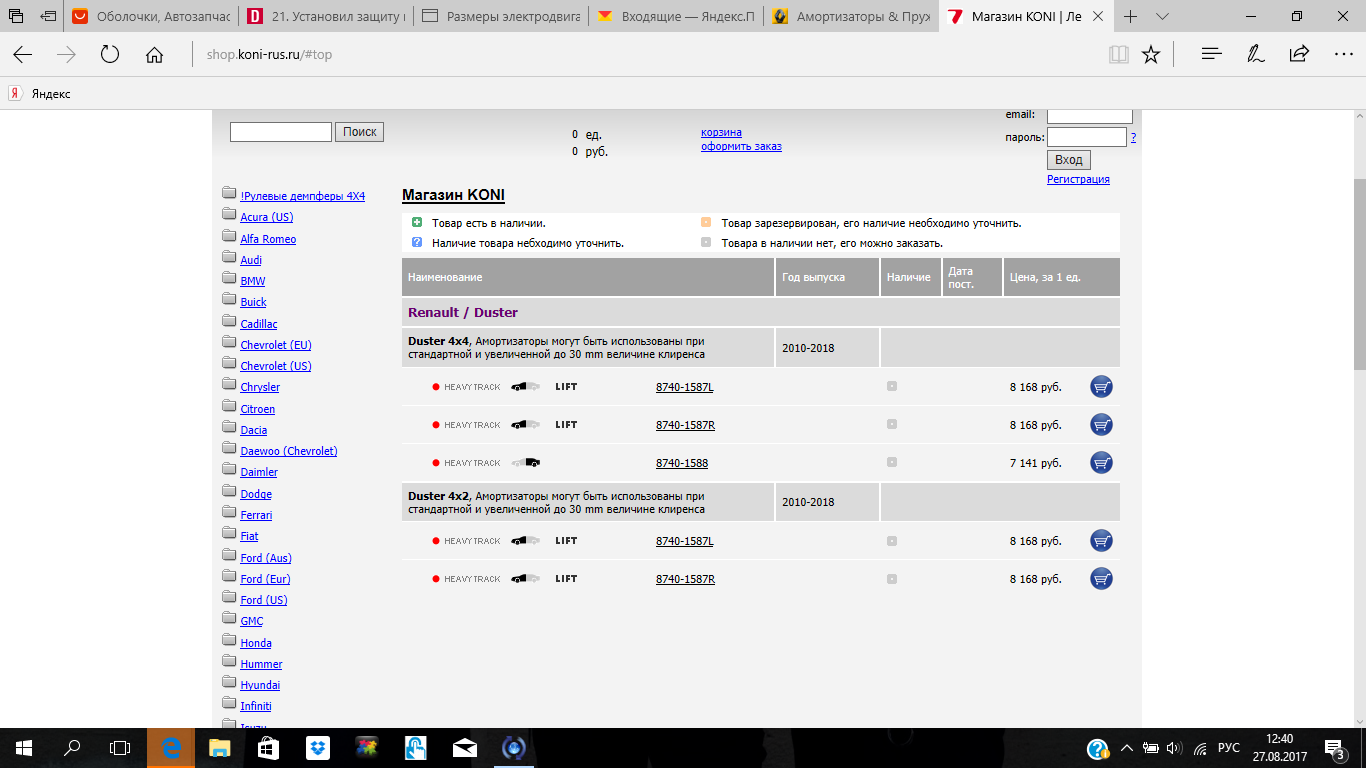Click the РУС language indicator
The image size is (1366, 768).
pos(1229,748)
